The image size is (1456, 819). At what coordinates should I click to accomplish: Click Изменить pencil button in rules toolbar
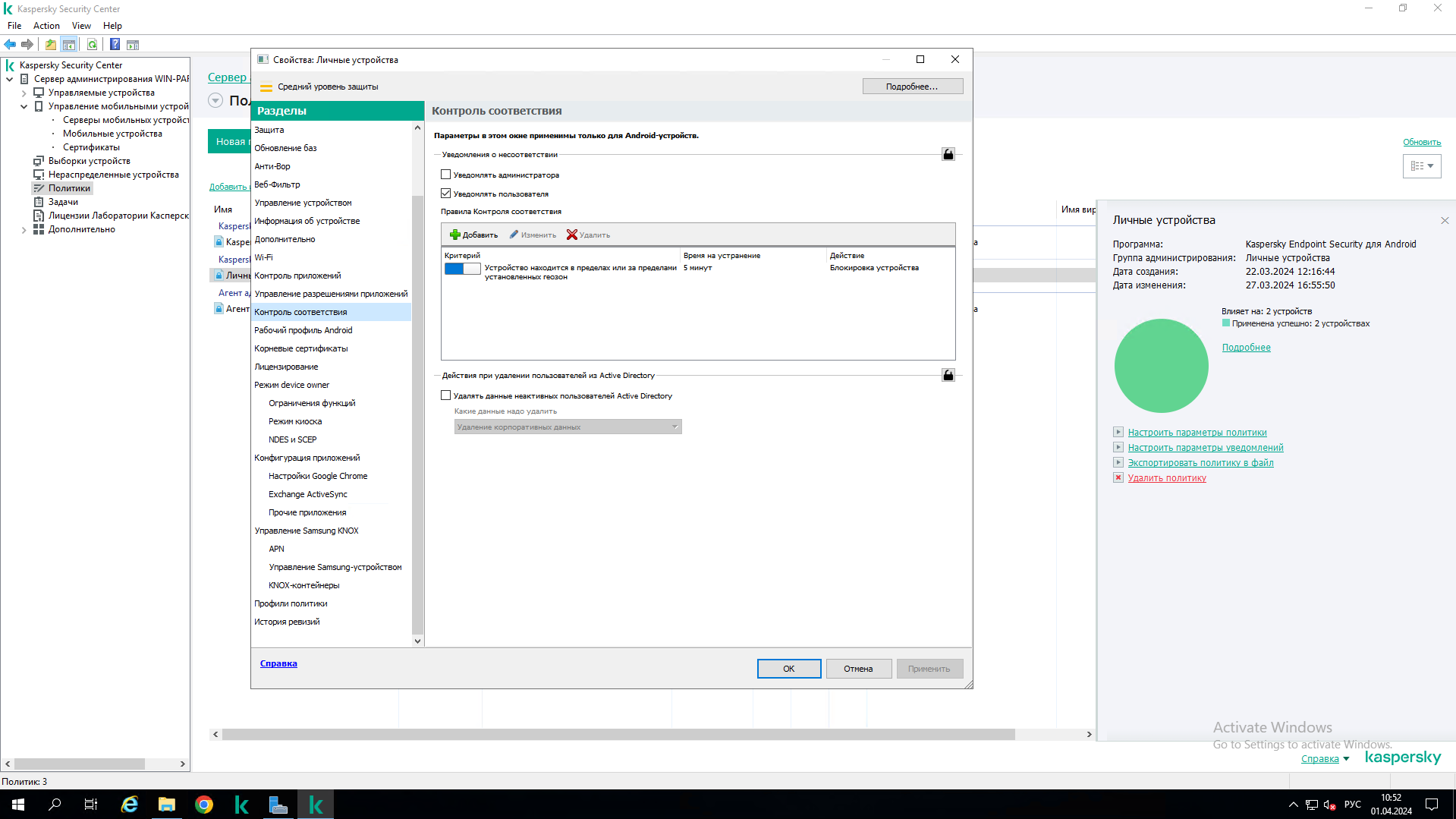pyautogui.click(x=533, y=235)
